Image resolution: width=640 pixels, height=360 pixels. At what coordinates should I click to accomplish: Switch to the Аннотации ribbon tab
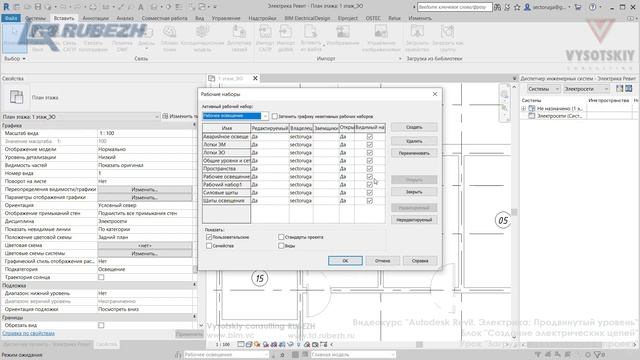(x=96, y=18)
